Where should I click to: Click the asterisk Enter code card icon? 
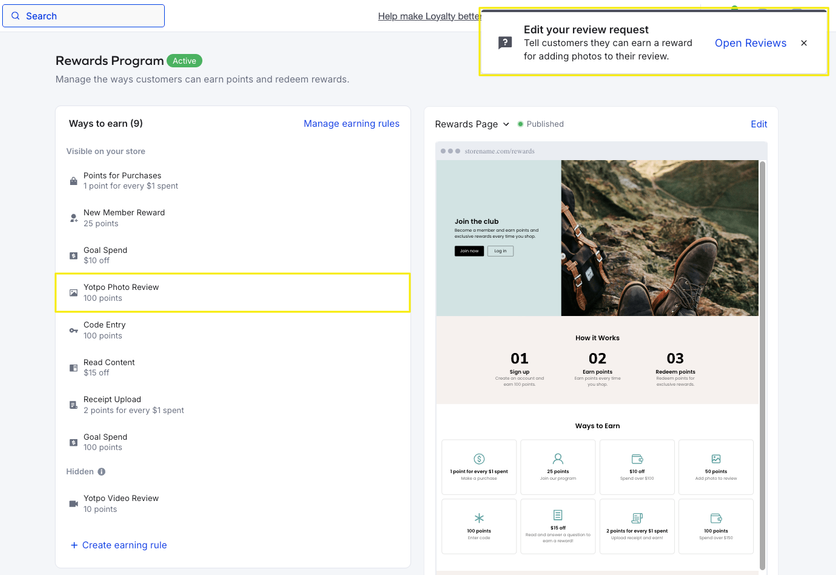pos(479,518)
